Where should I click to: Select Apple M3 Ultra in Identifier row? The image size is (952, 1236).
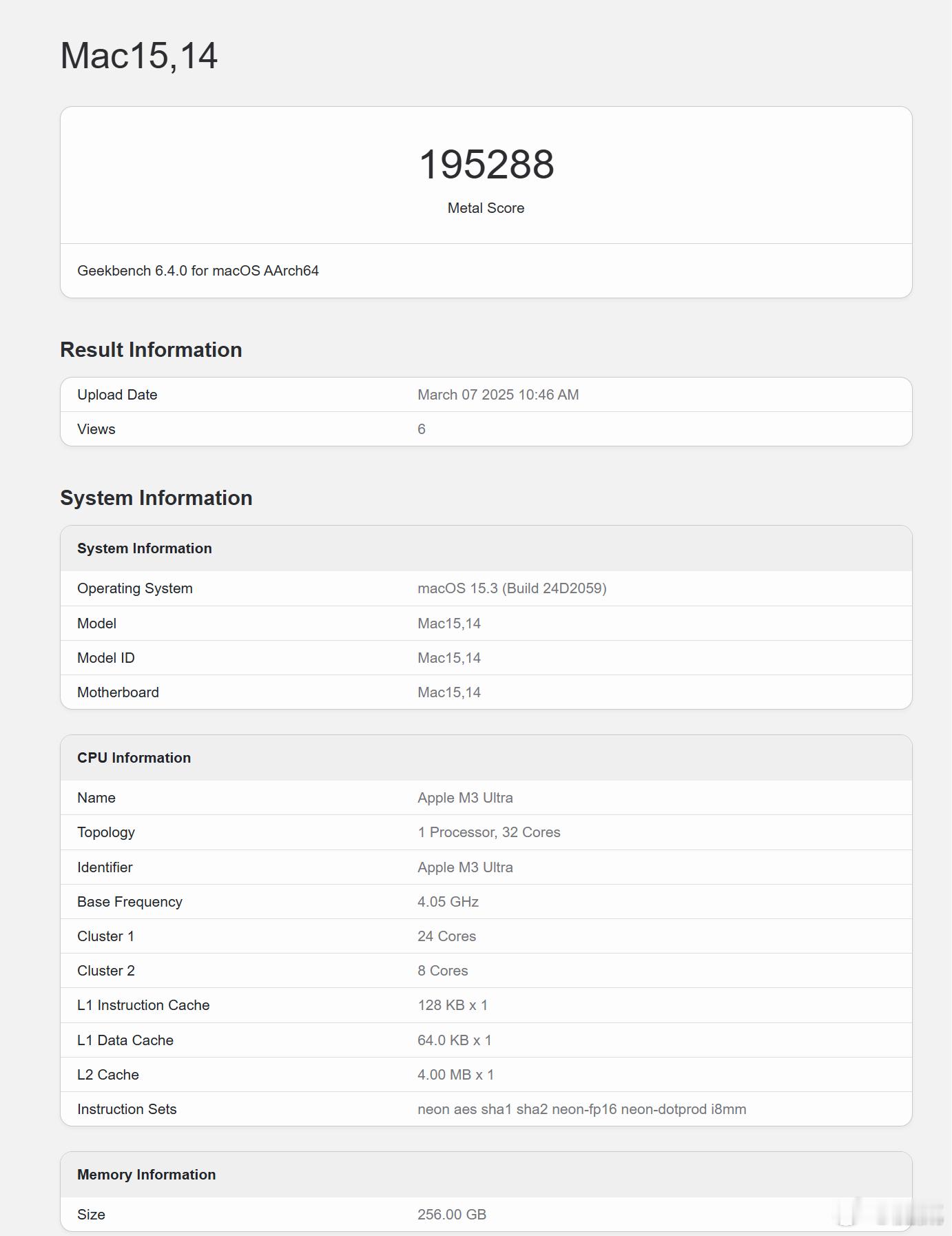tap(465, 867)
